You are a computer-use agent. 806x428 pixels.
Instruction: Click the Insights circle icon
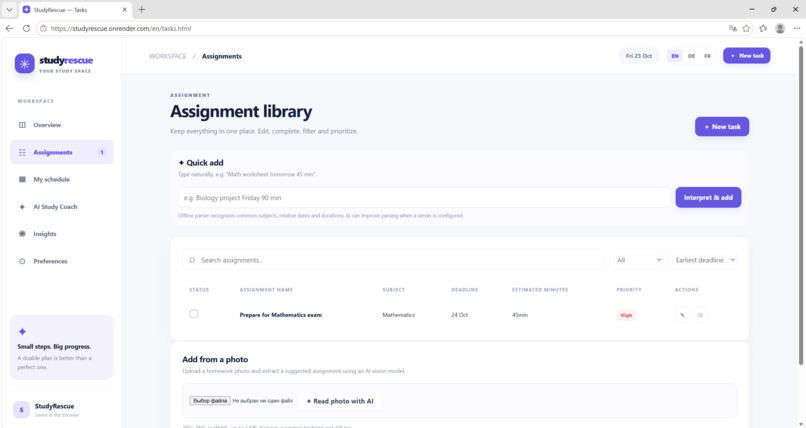click(x=22, y=234)
